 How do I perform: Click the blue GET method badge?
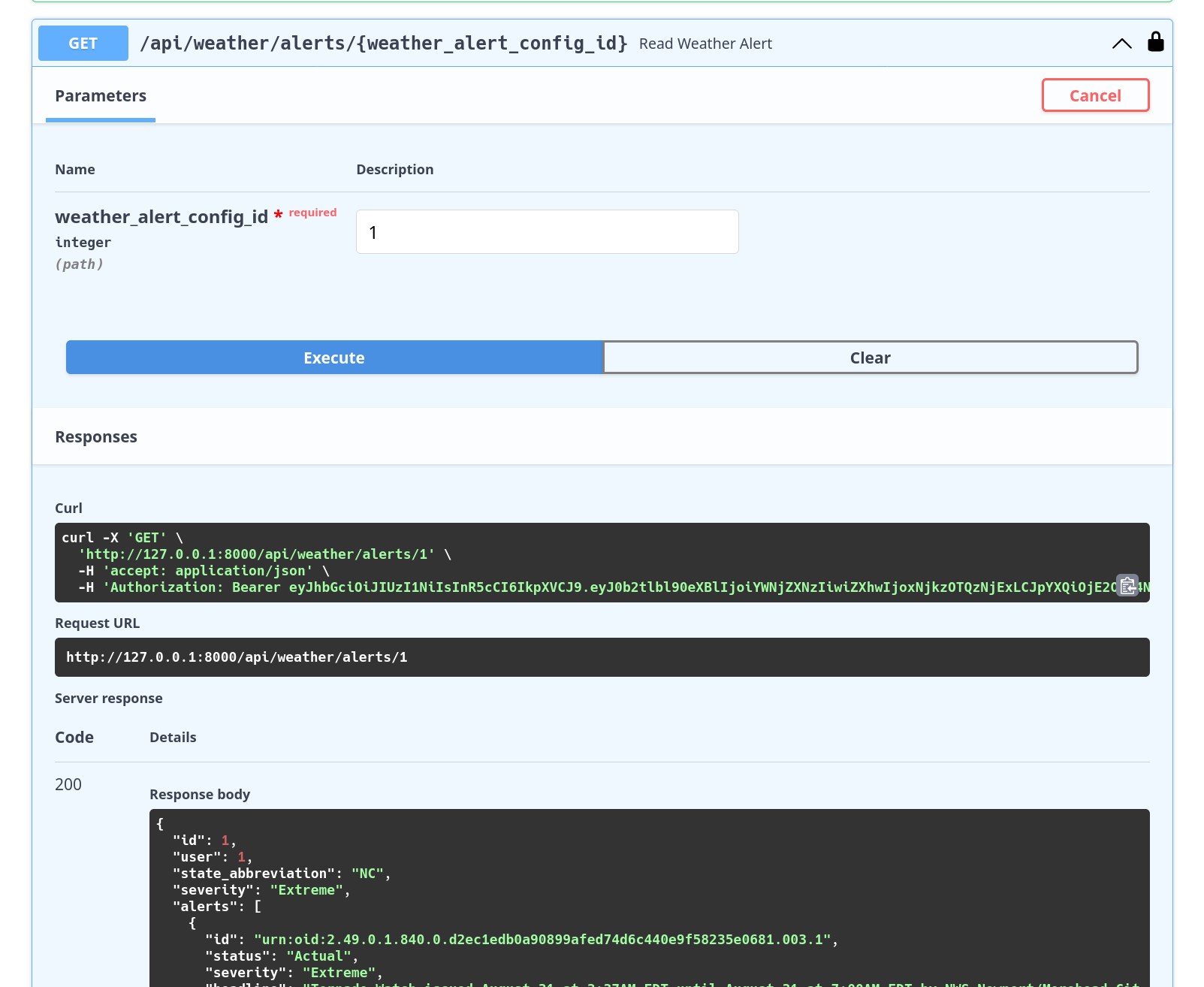click(x=83, y=43)
